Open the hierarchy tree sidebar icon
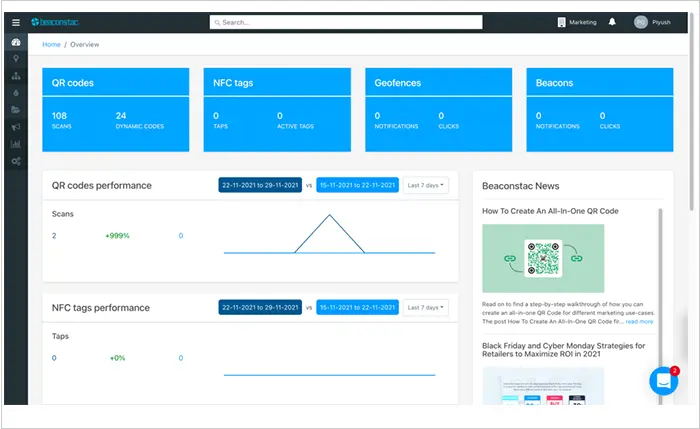 (x=16, y=75)
